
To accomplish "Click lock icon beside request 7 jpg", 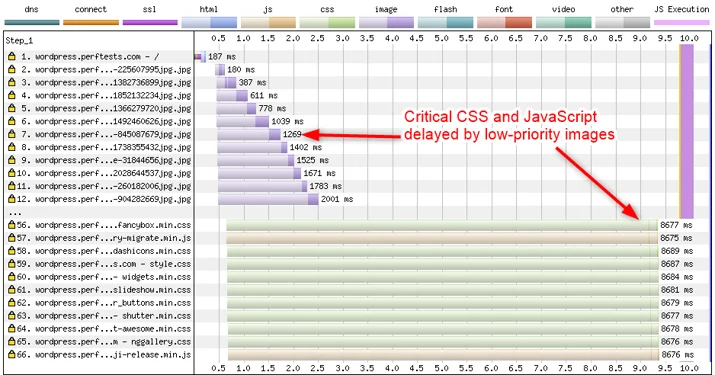I will pos(12,134).
